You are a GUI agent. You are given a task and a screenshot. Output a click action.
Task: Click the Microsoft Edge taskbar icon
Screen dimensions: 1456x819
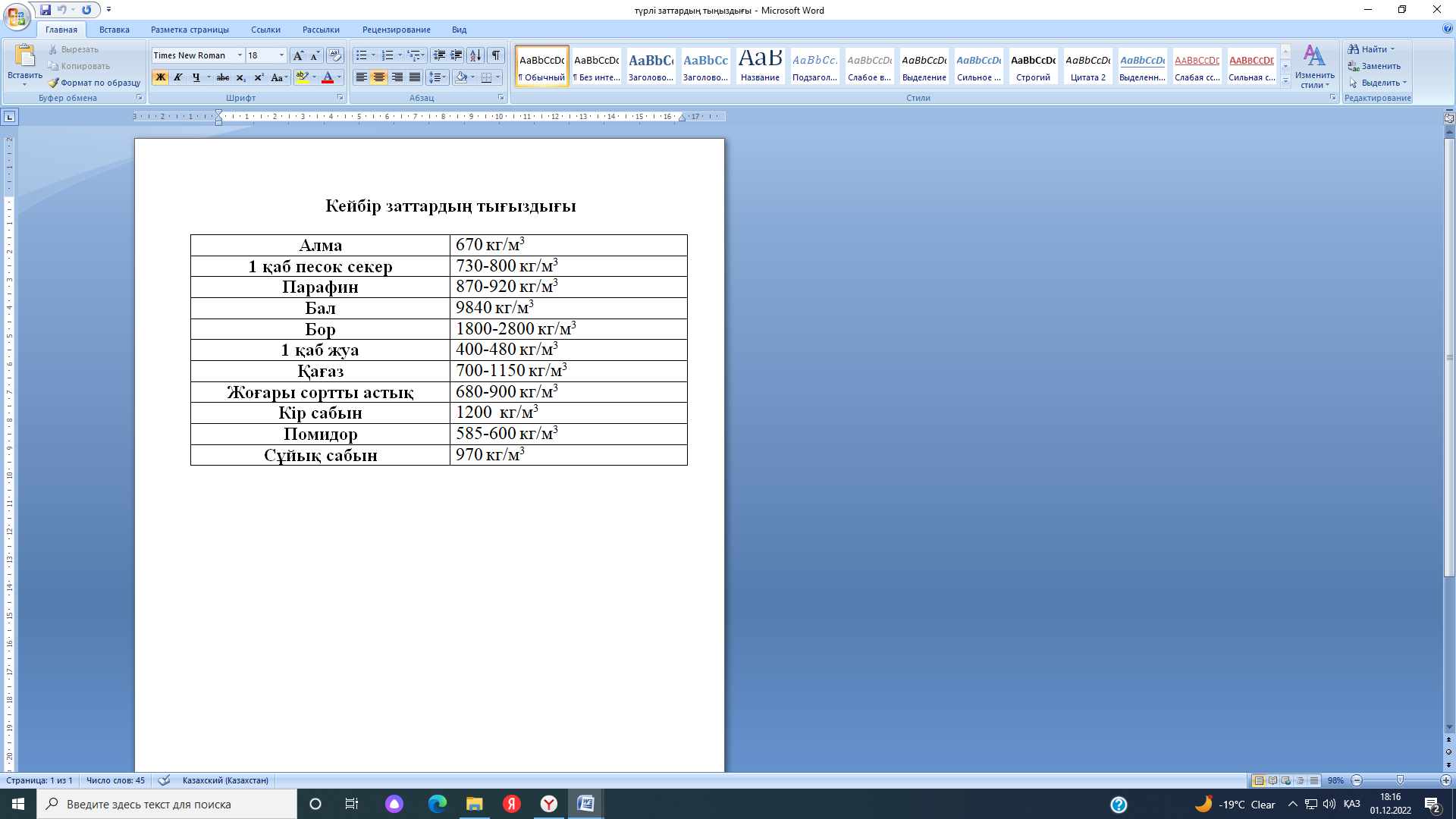[437, 804]
